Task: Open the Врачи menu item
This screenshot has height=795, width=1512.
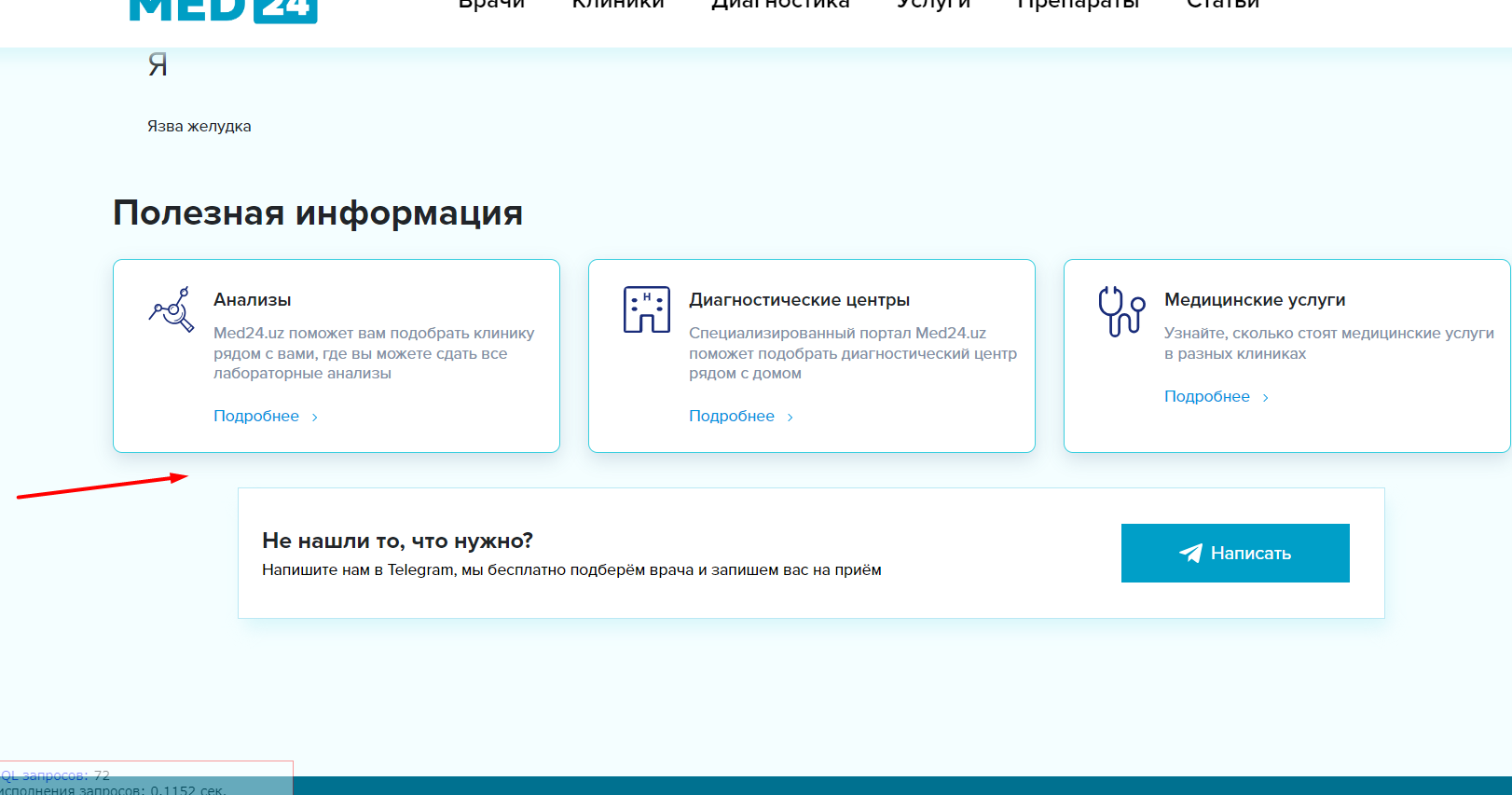Action: [491, 5]
